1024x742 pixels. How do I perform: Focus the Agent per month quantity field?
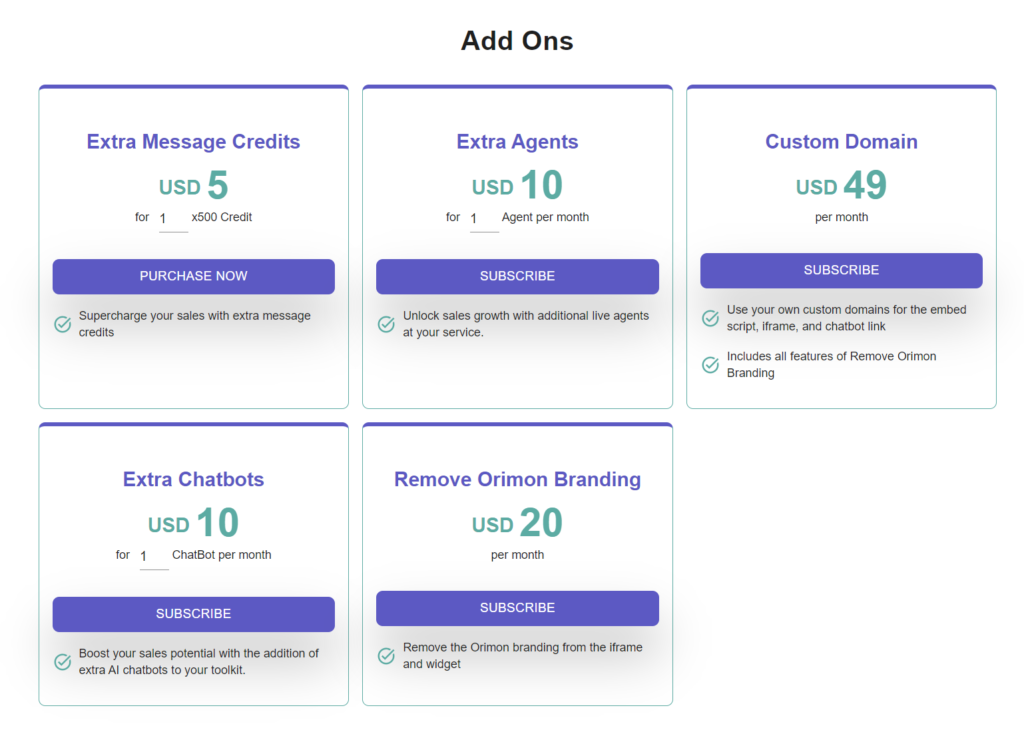click(x=484, y=219)
